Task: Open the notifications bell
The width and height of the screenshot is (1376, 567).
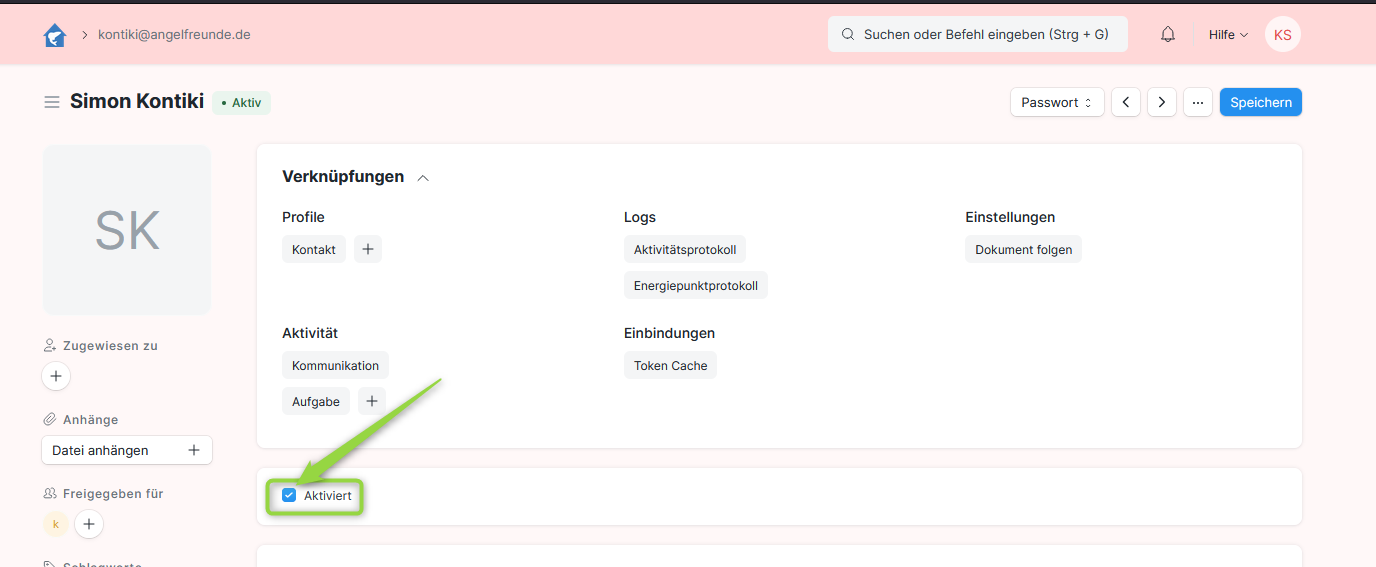Action: point(1167,34)
